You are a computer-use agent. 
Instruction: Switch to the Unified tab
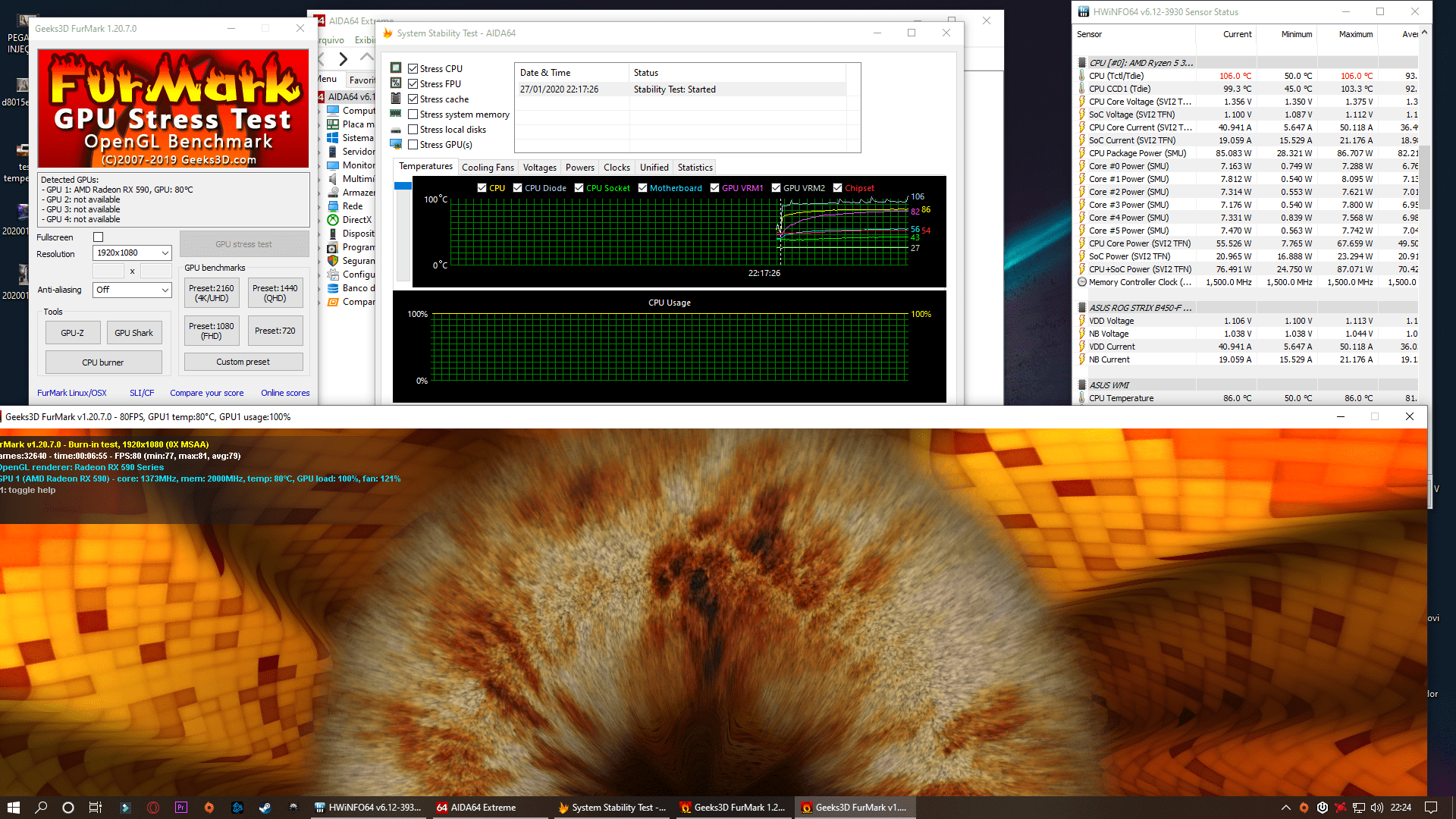pyautogui.click(x=654, y=168)
